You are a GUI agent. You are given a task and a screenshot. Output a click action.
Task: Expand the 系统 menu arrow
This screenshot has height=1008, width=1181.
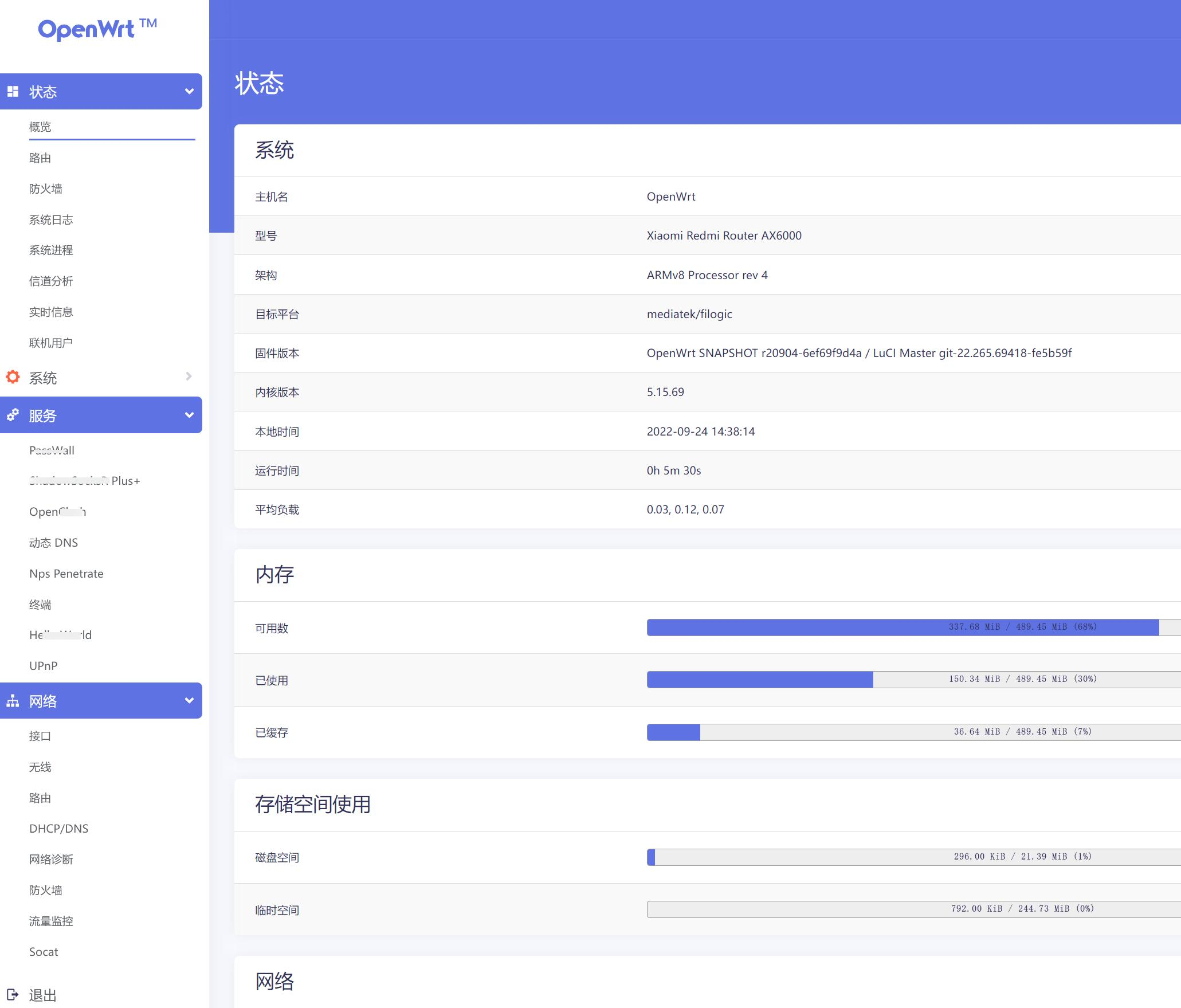(x=189, y=376)
